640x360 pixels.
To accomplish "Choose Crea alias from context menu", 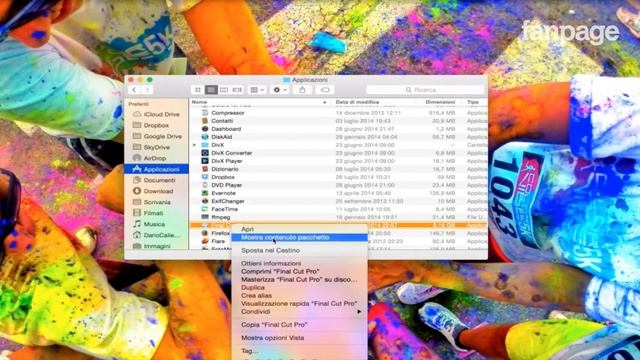I will point(299,296).
